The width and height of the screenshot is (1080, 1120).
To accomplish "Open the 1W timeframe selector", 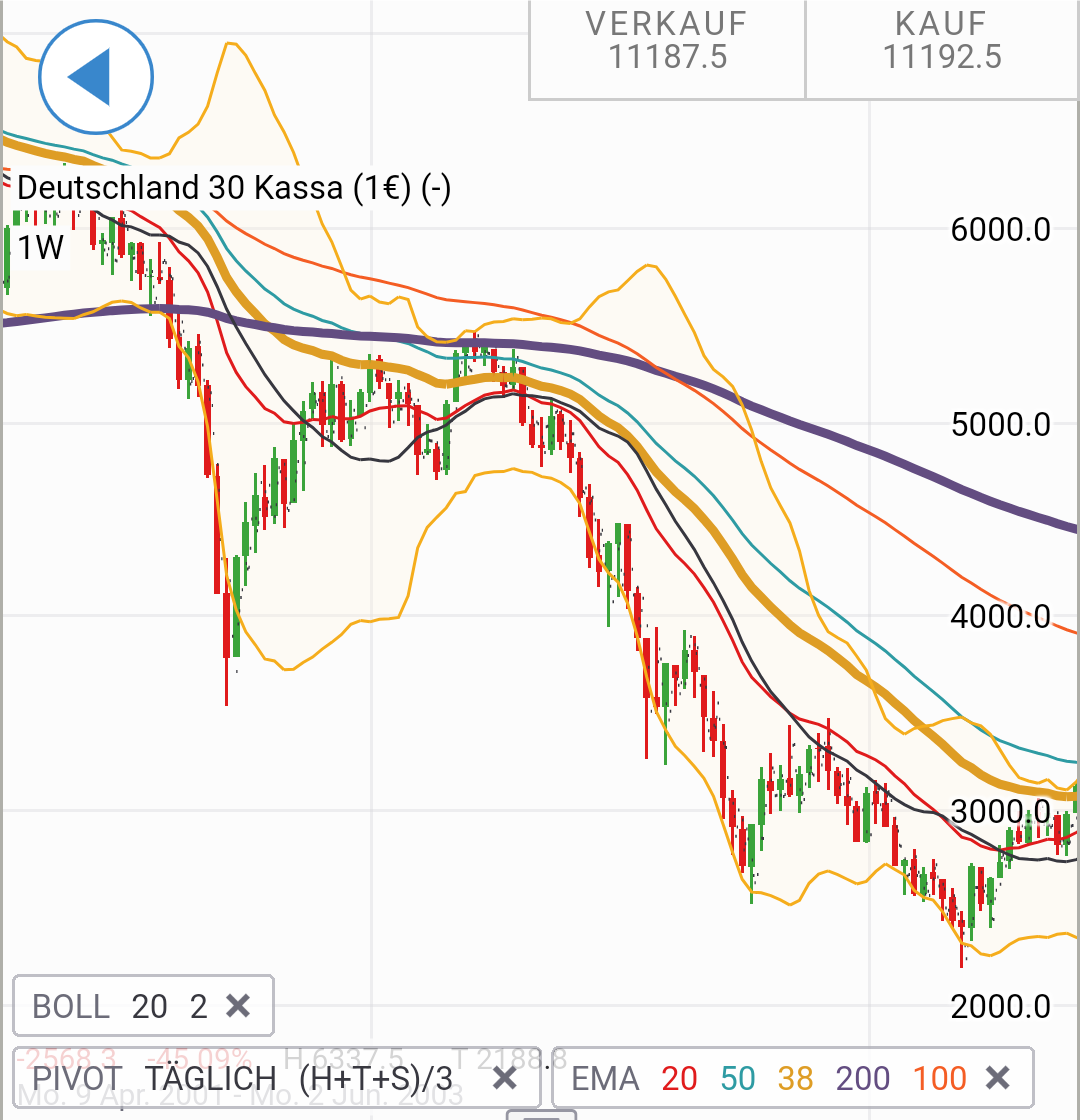I will point(41,246).
